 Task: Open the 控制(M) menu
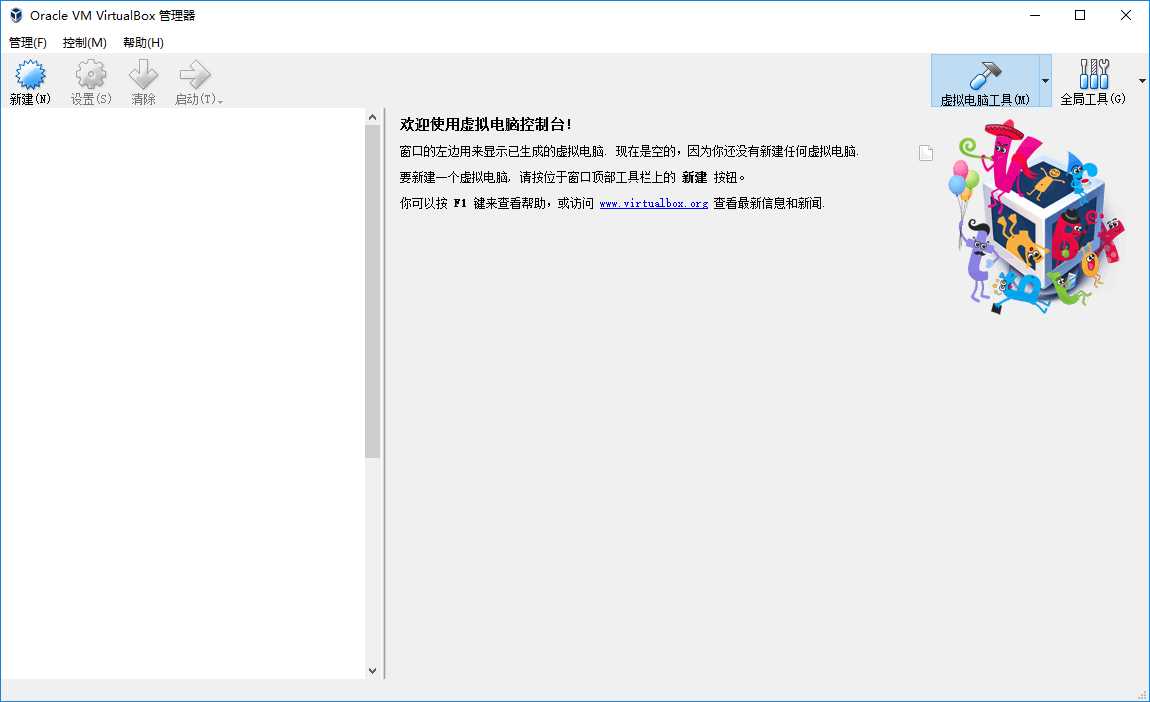pyautogui.click(x=84, y=43)
